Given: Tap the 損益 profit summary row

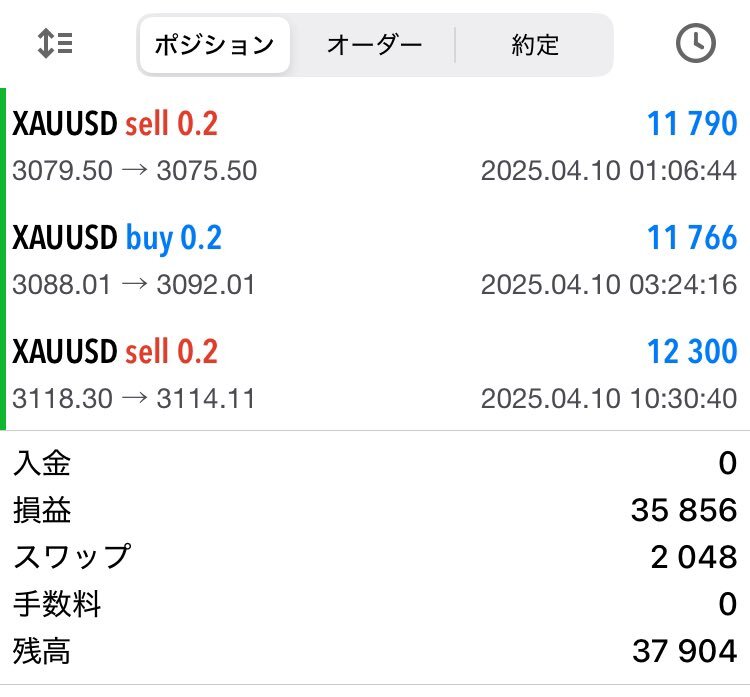Looking at the screenshot, I should point(375,511).
